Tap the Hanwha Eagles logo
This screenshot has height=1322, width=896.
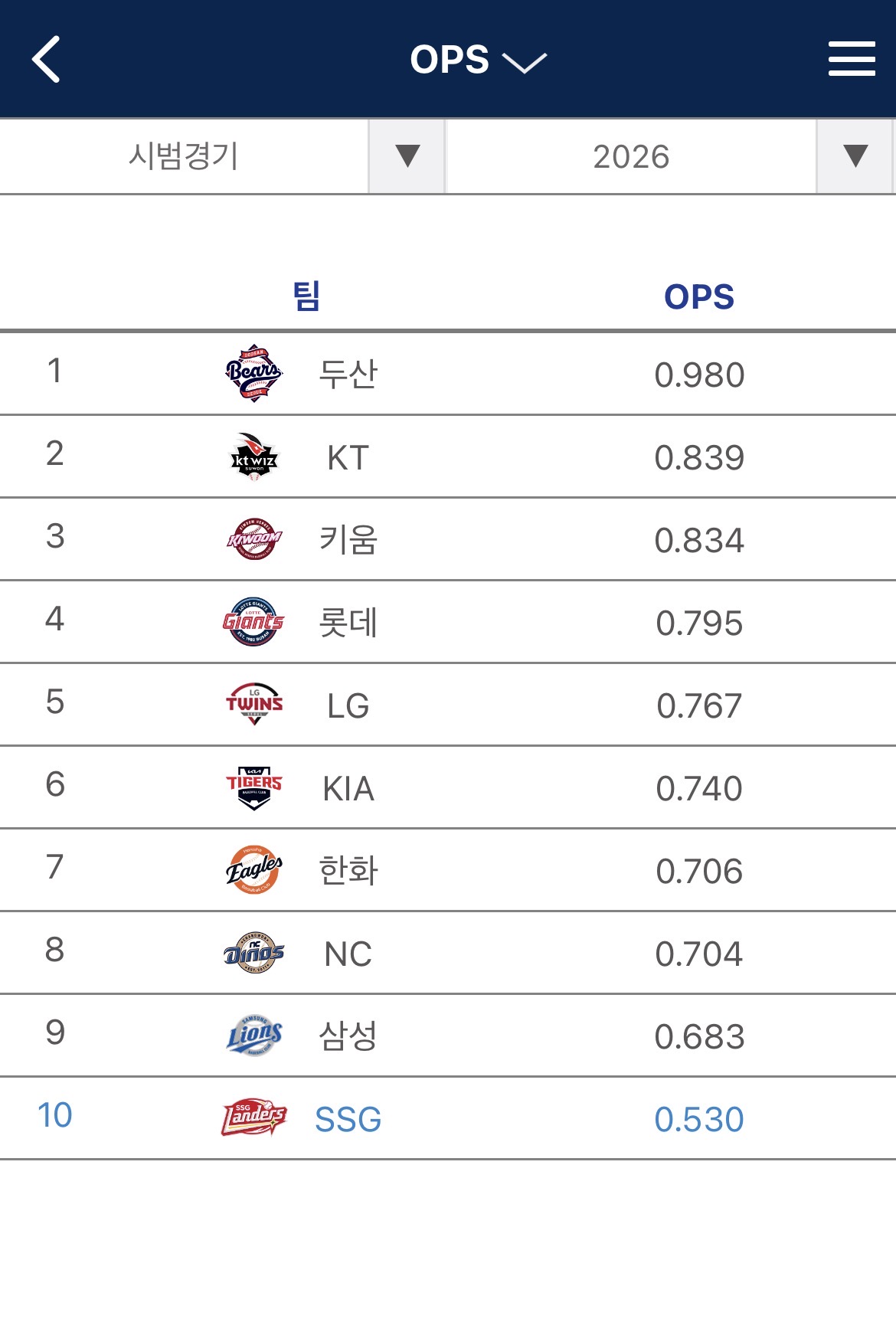pos(254,870)
